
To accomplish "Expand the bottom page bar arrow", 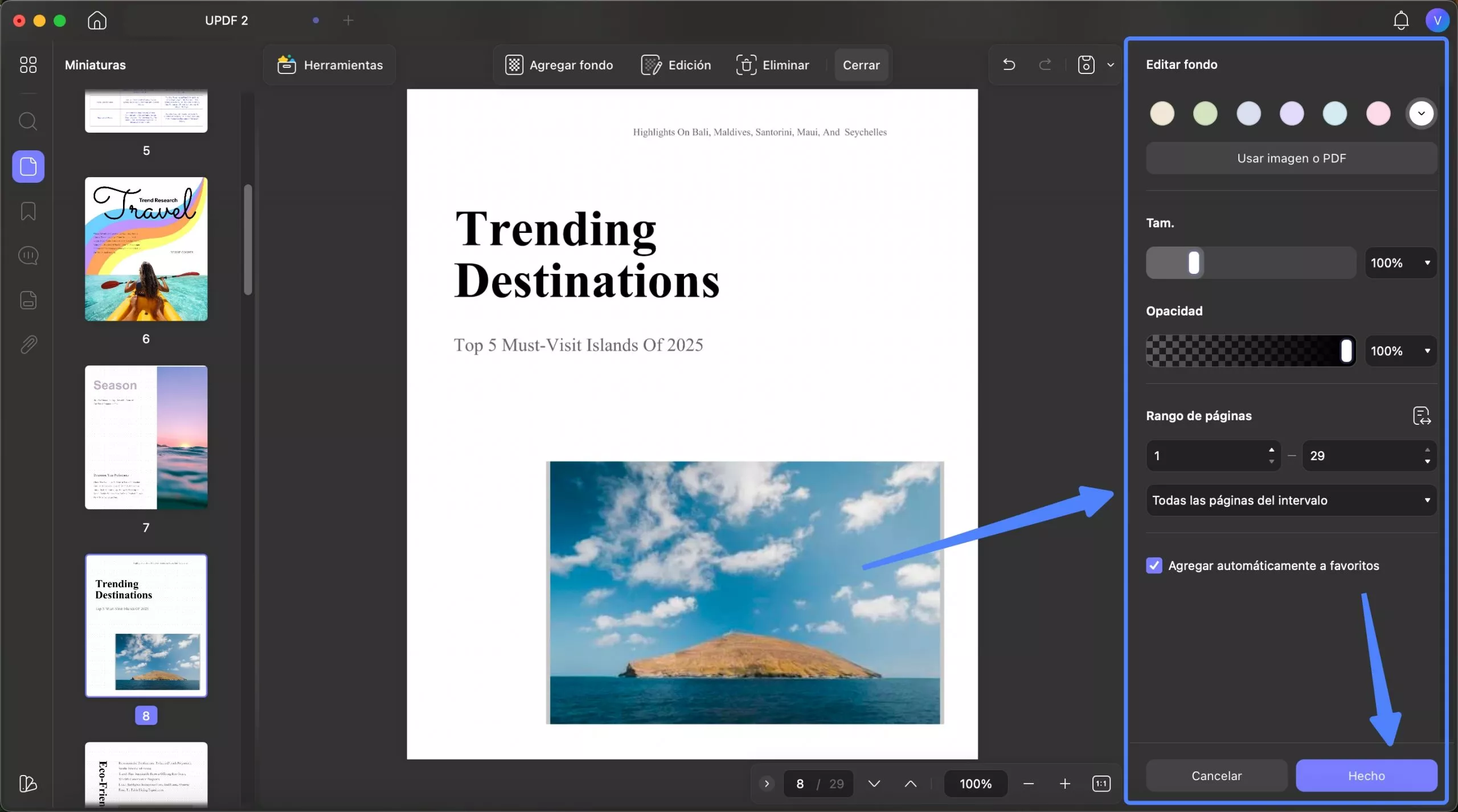I will click(767, 784).
